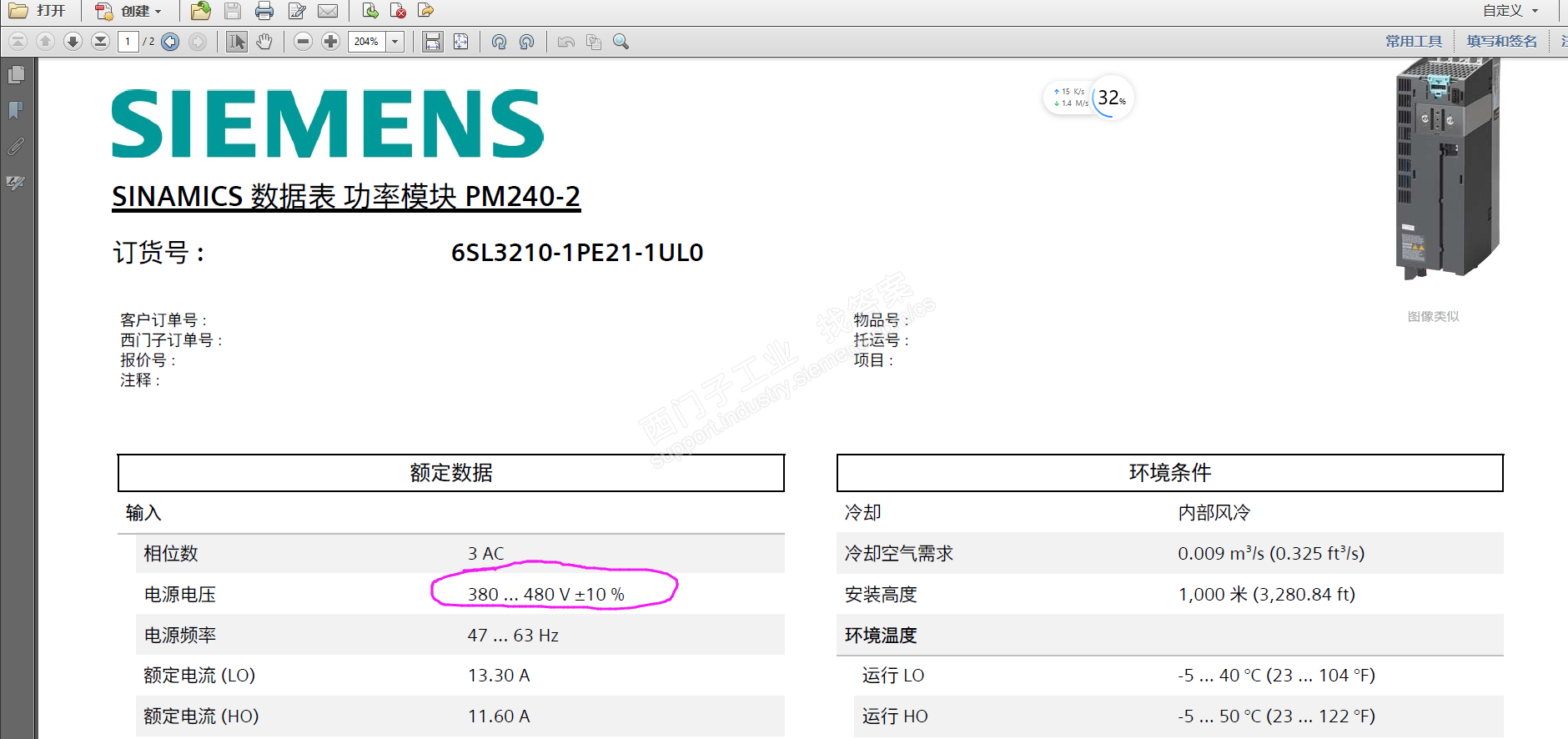Open the 自定义 (Customize) dropdown
The width and height of the screenshot is (1568, 739).
pos(1510,11)
